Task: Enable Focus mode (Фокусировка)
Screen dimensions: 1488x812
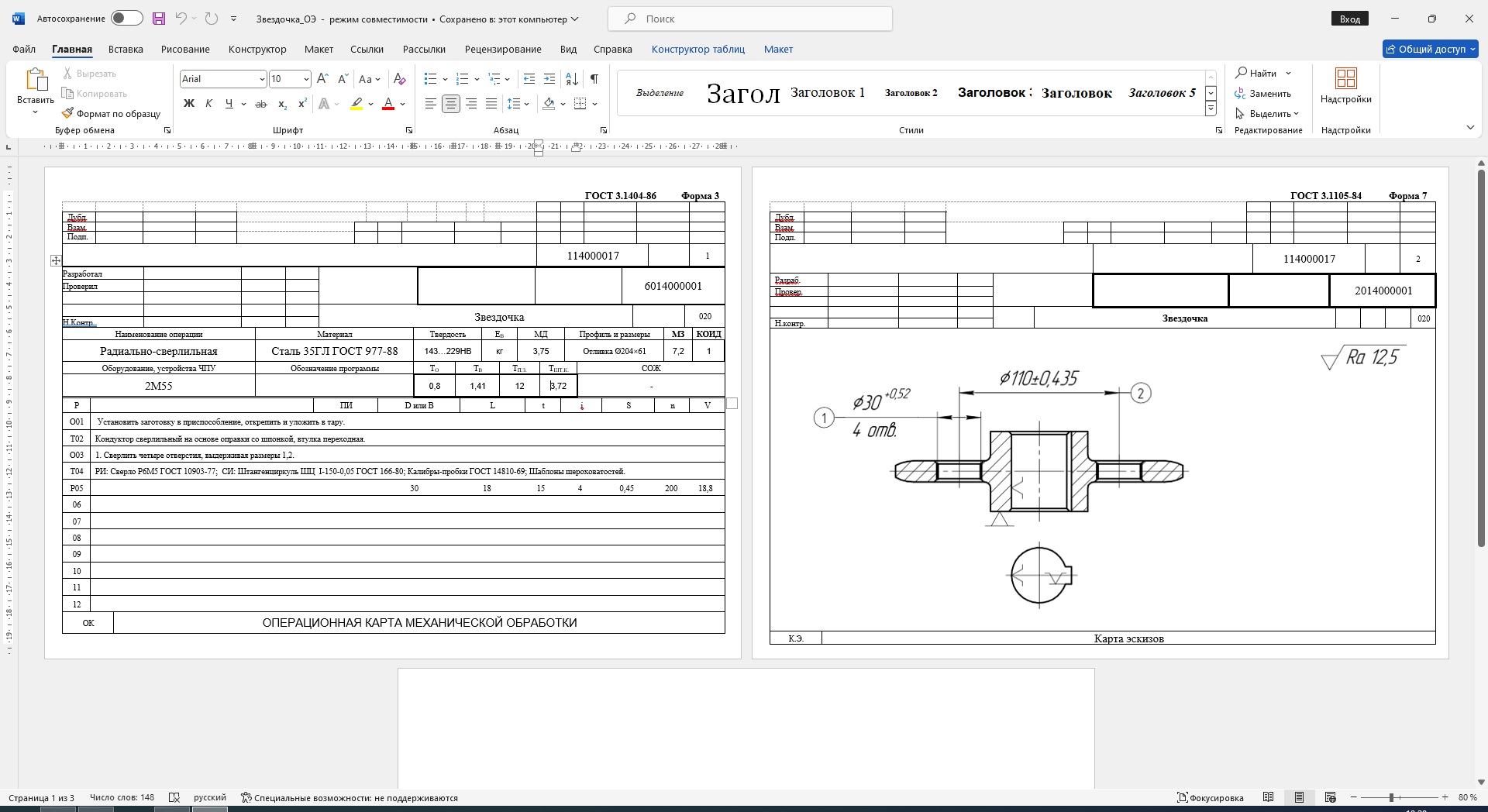Action: click(x=1210, y=797)
